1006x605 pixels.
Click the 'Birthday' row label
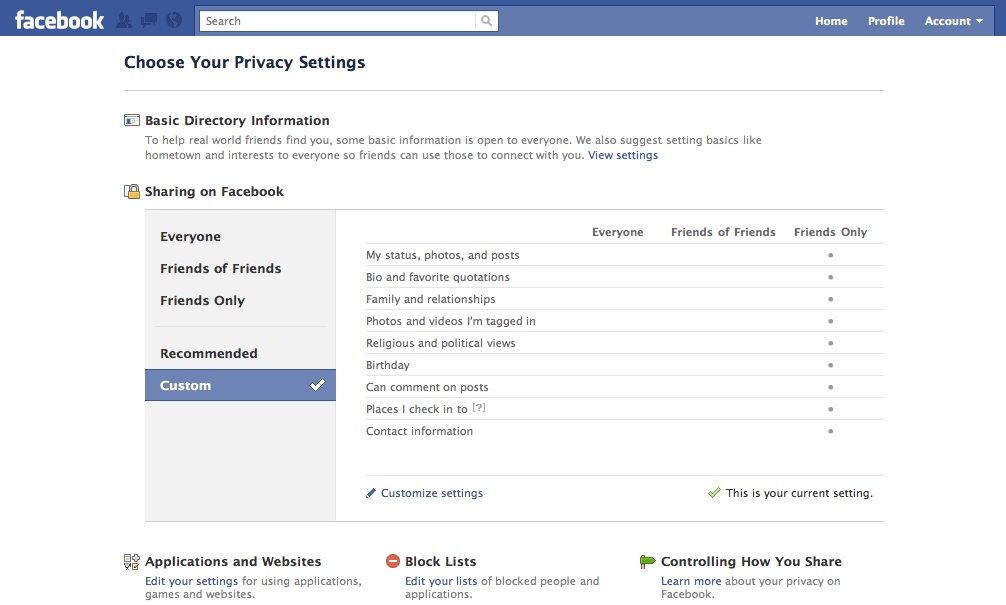[388, 365]
